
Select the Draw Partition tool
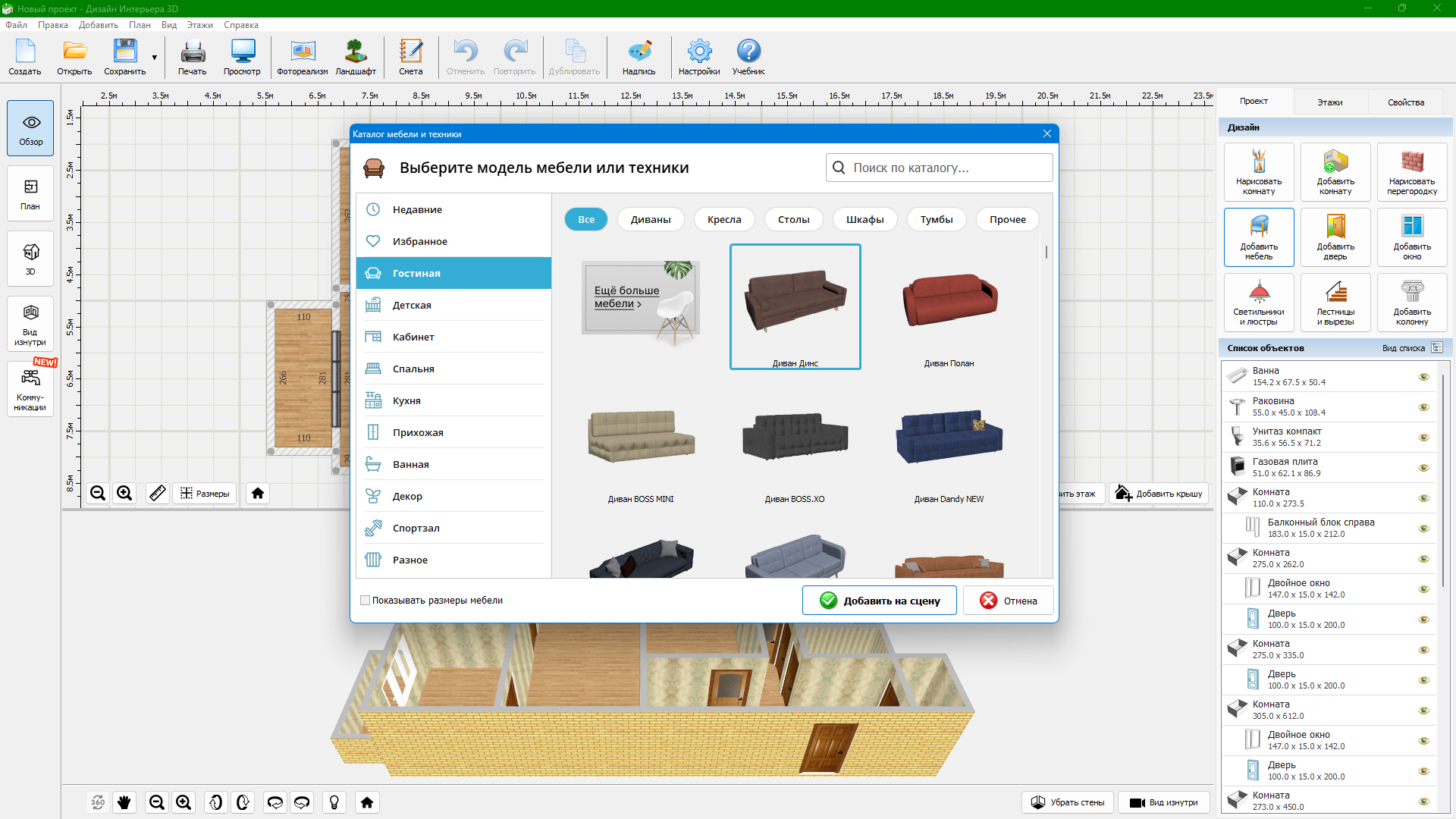coord(1411,172)
